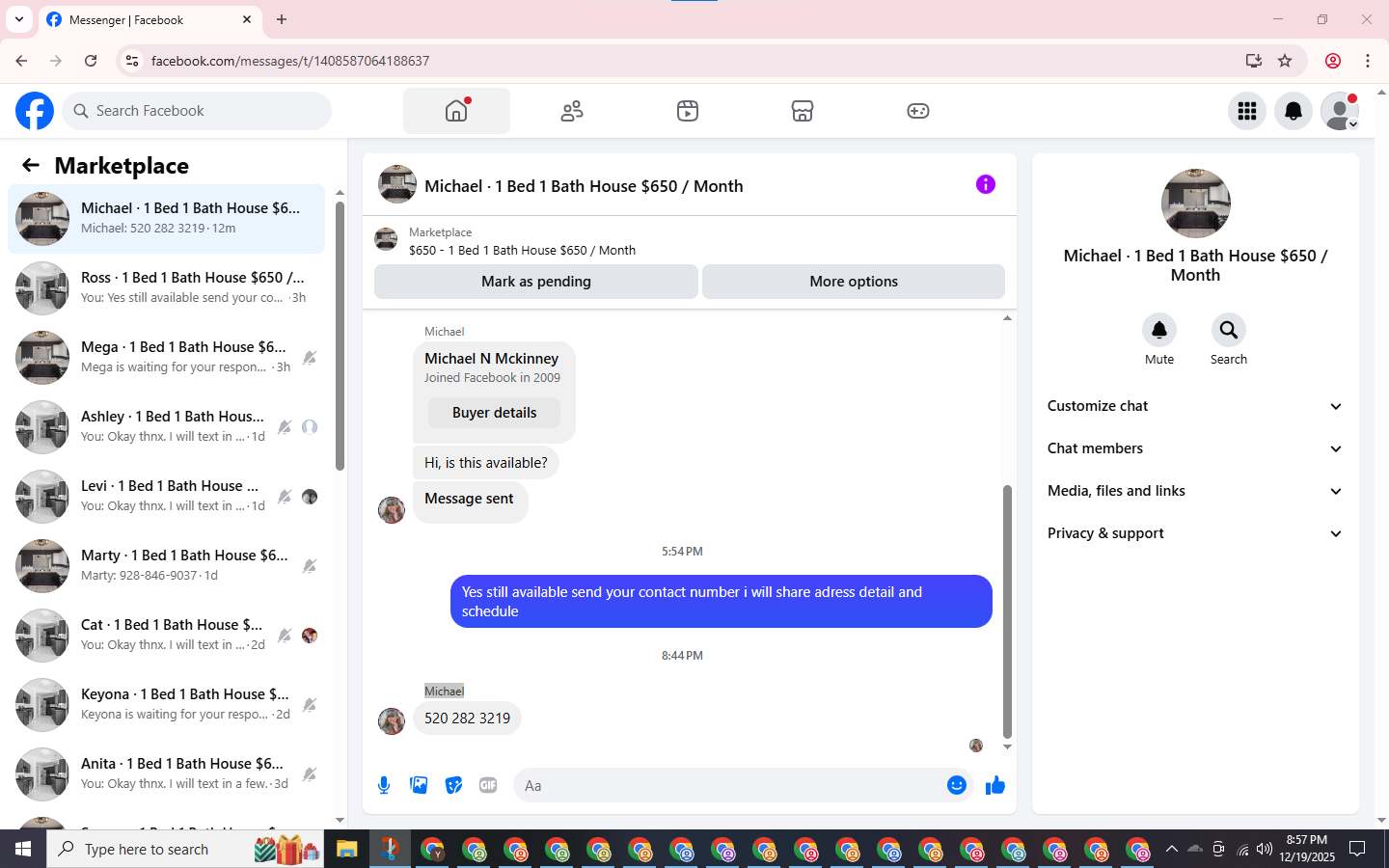Click Michael N Mckinney name
The image size is (1389, 868).
[491, 358]
